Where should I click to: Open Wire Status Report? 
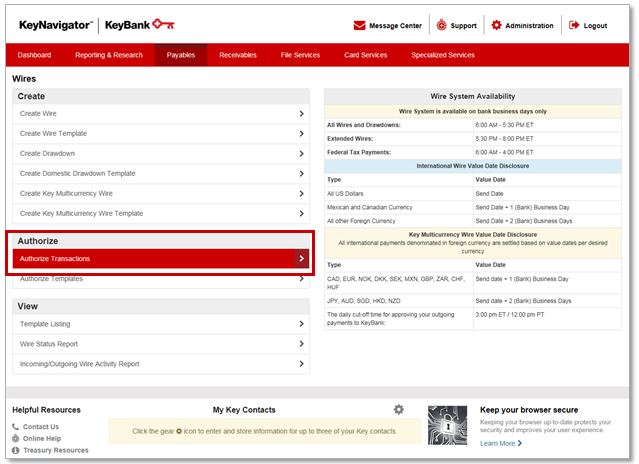[48, 344]
